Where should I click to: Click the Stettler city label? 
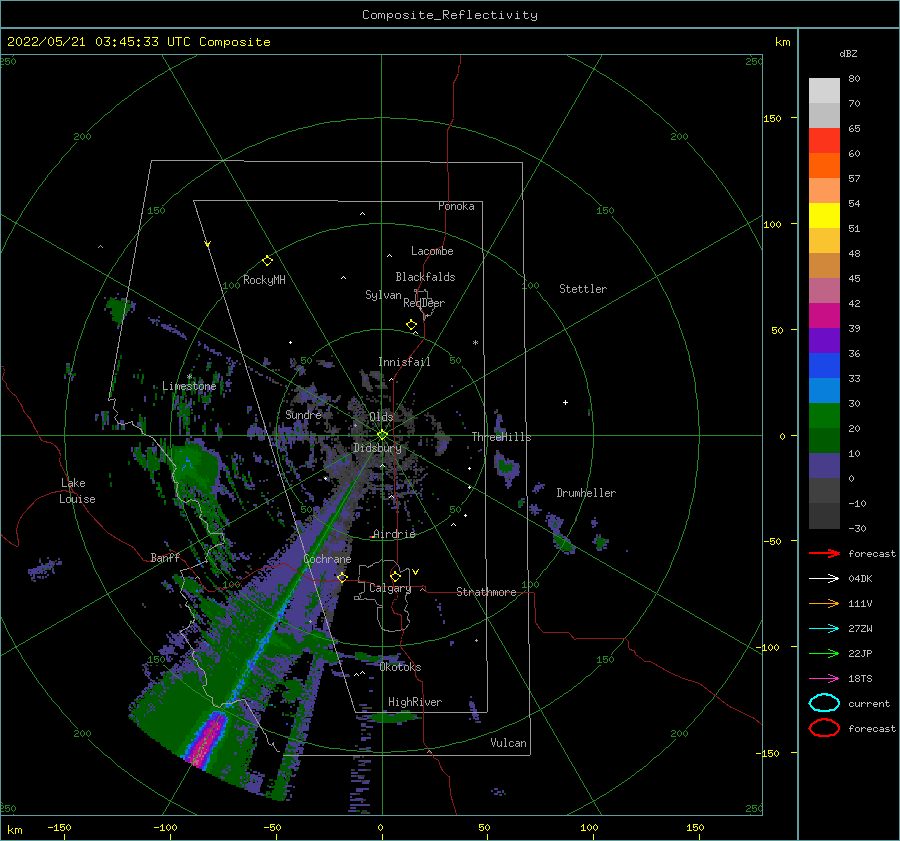[583, 289]
